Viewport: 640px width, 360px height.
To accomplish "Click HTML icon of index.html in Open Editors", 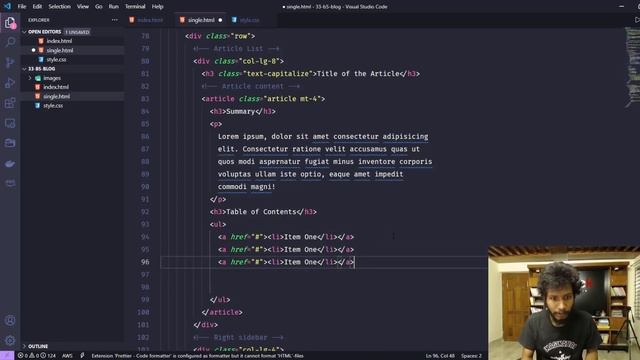I will [x=41, y=41].
